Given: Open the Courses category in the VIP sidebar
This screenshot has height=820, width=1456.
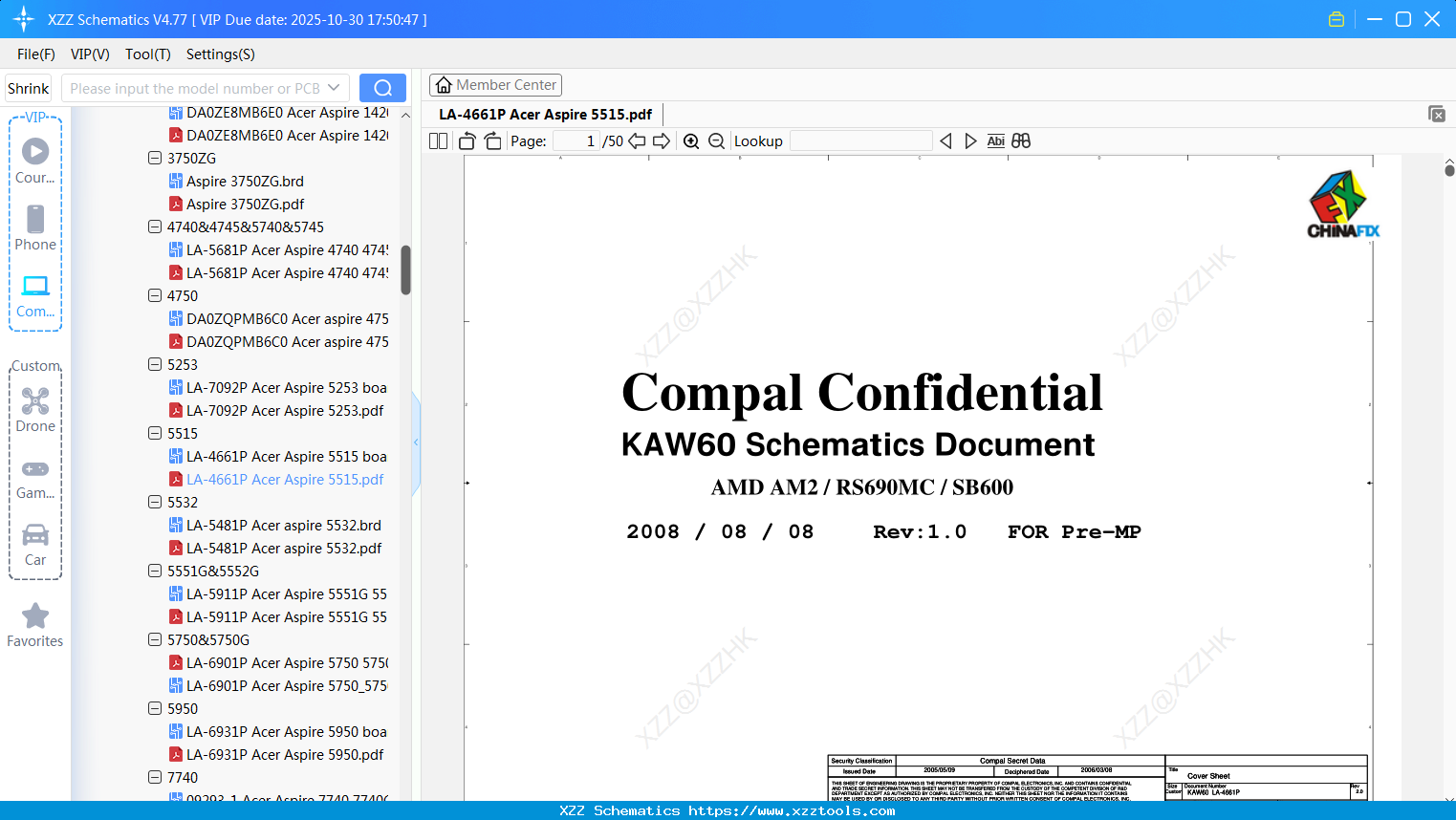Looking at the screenshot, I should point(35,161).
